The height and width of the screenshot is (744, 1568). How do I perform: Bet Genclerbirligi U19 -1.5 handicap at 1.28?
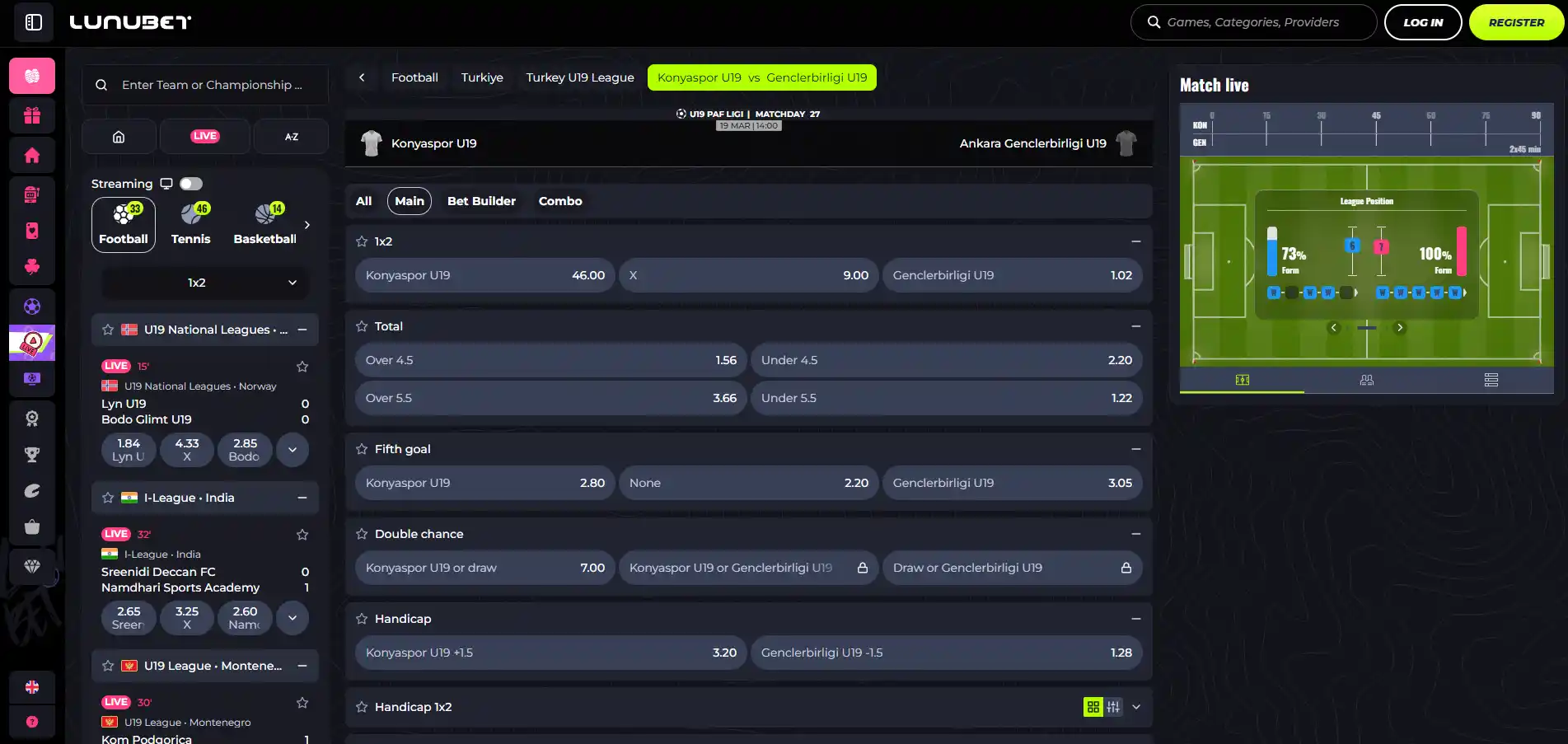point(947,653)
